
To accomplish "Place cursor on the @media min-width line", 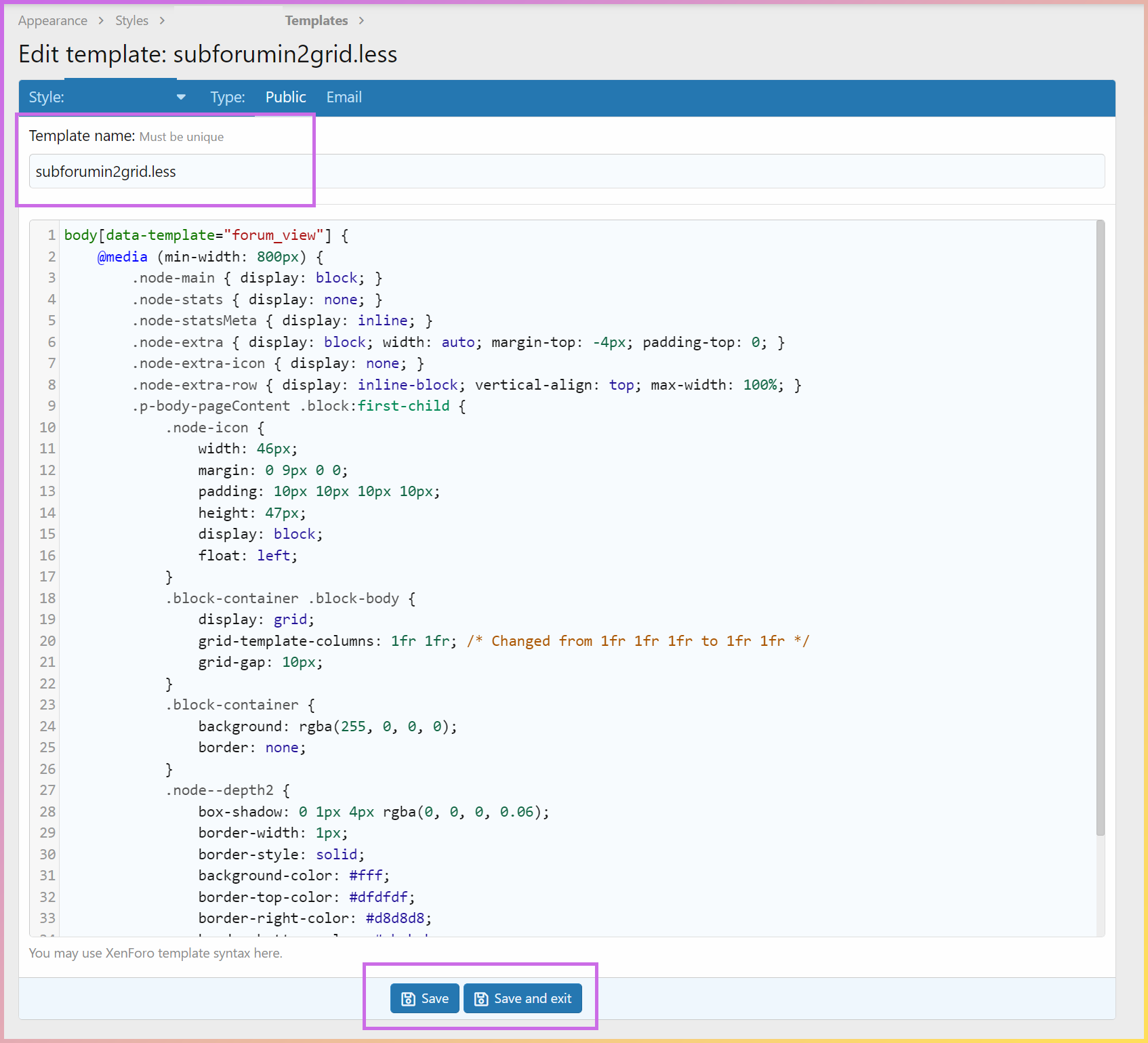I will click(x=211, y=257).
